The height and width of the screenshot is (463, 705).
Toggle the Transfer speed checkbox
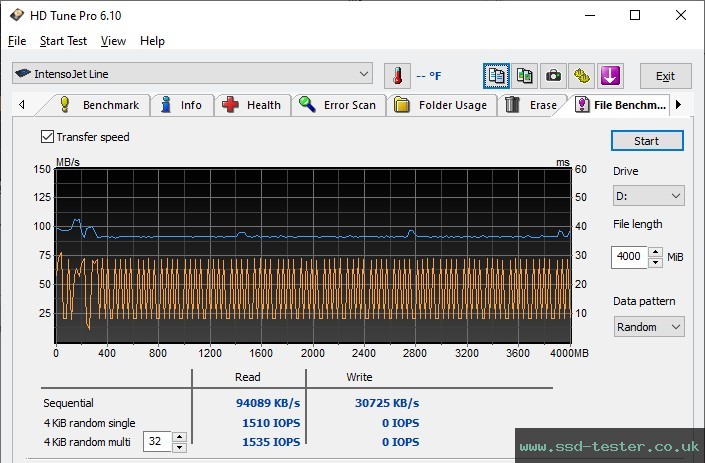pyautogui.click(x=47, y=137)
